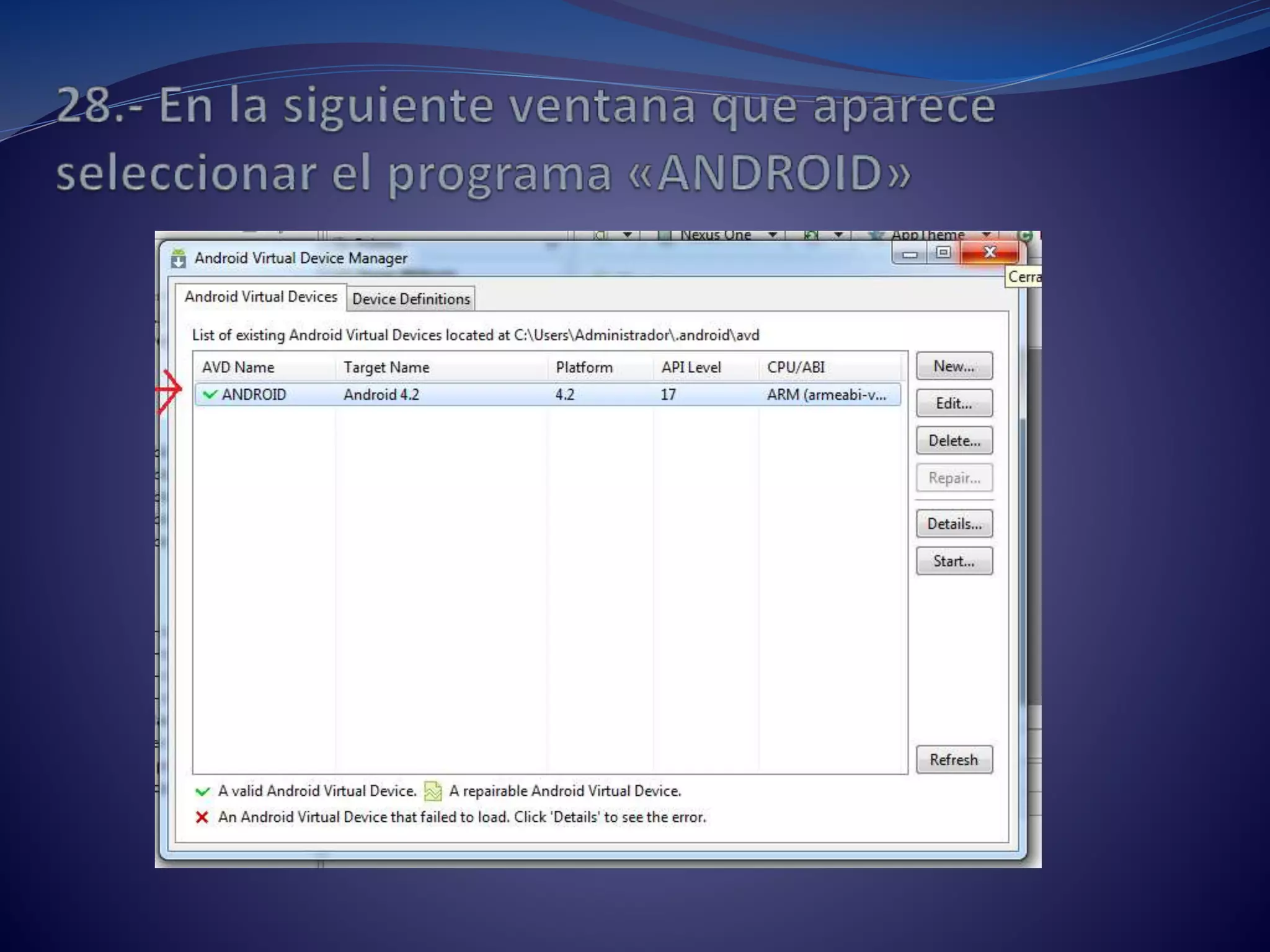The width and height of the screenshot is (1270, 952).
Task: Click the Edit... button
Action: tap(954, 403)
